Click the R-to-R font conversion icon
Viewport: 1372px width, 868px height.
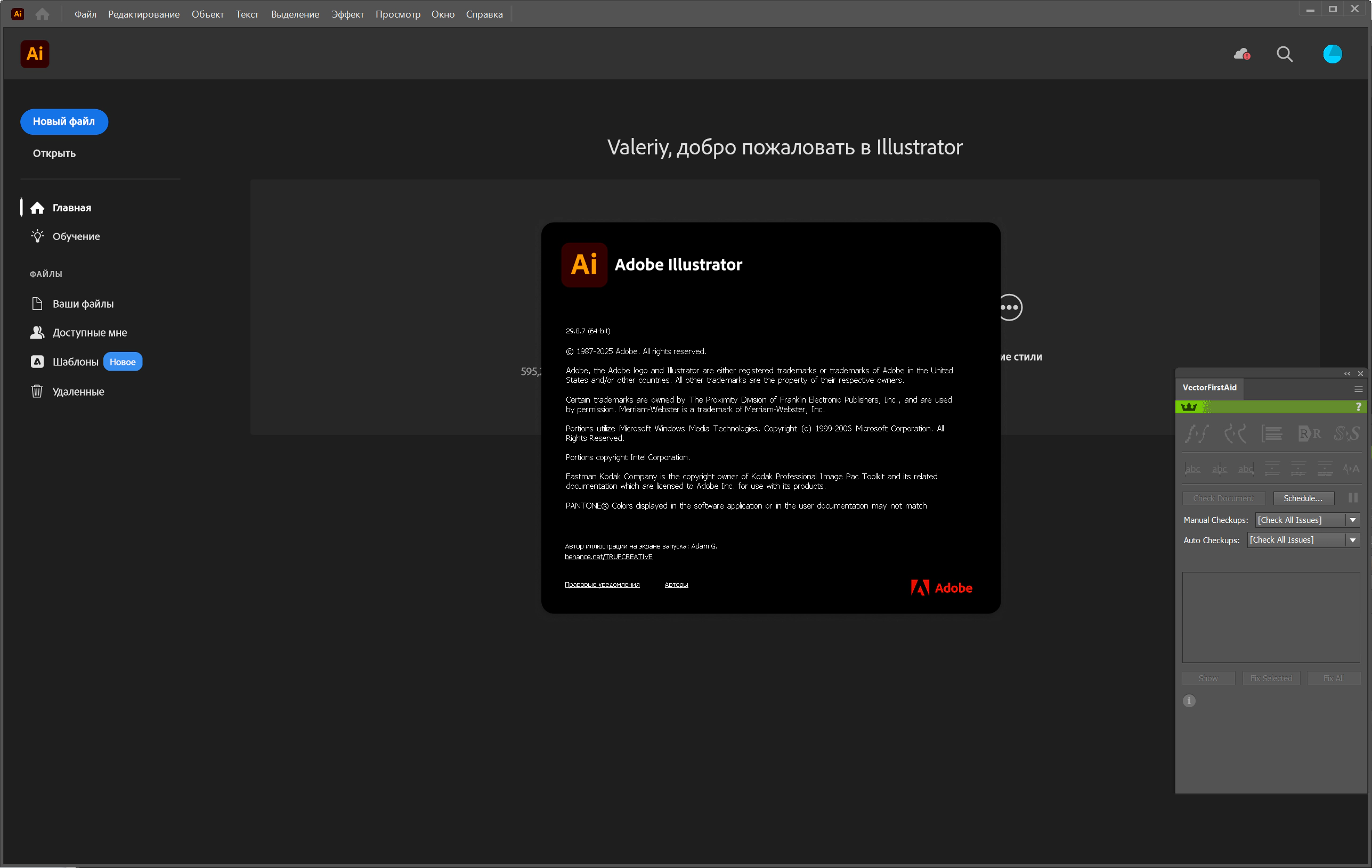click(1309, 434)
